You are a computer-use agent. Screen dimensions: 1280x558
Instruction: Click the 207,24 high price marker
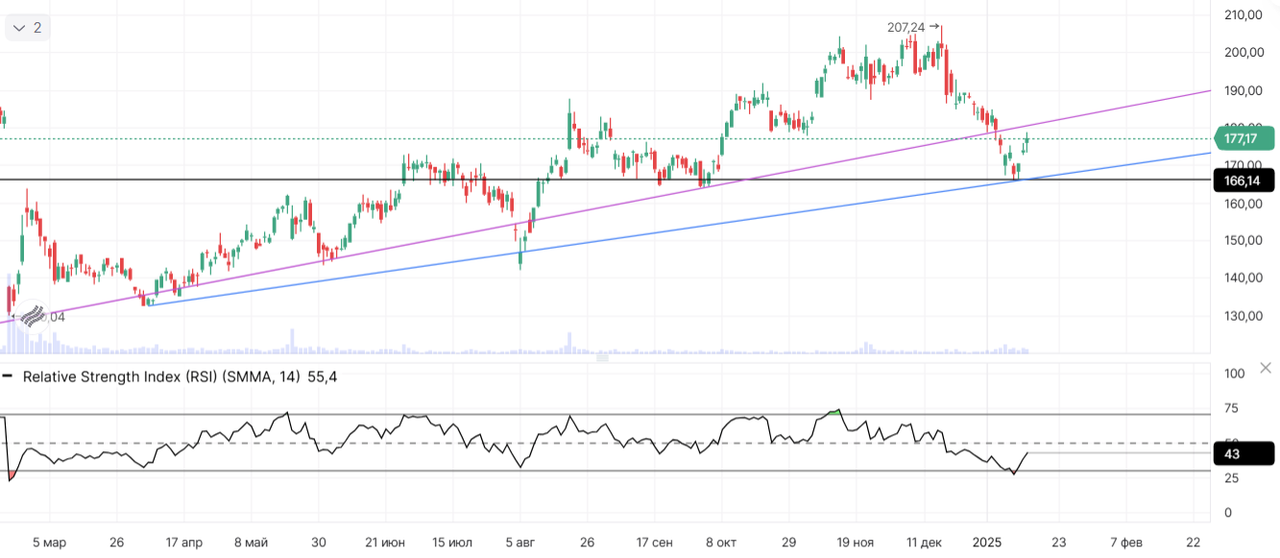point(906,28)
